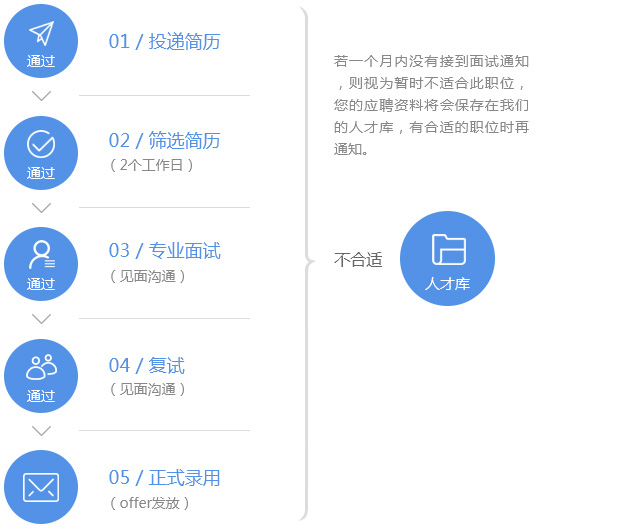This screenshot has height=530, width=621.
Task: Click the chevron below the paper plane circle
Action: 41,96
